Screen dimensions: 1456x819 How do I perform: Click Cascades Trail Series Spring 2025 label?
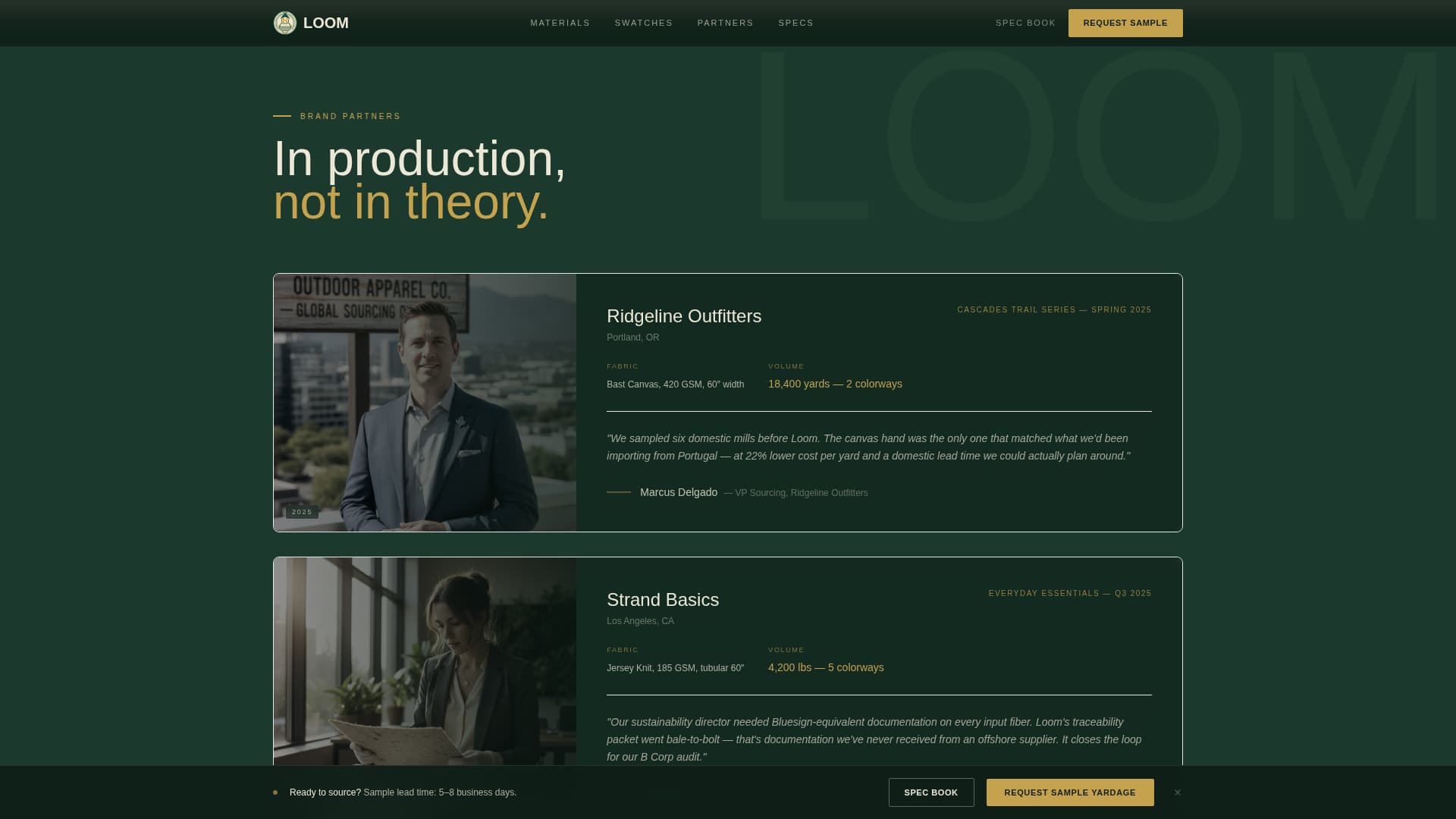(x=1053, y=309)
